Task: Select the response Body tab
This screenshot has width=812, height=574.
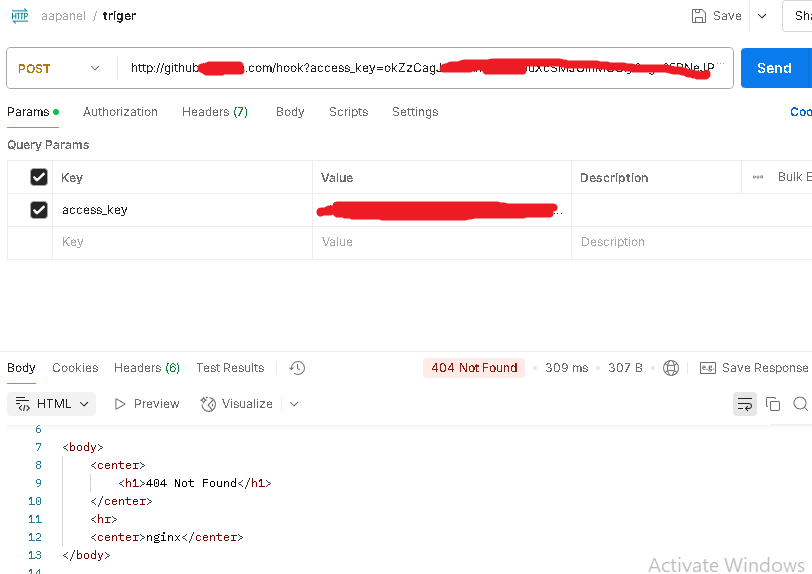Action: click(x=21, y=368)
